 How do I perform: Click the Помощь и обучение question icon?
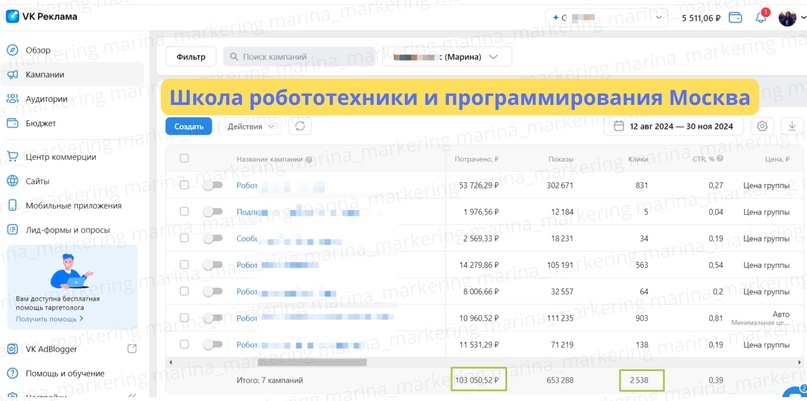tap(12, 373)
